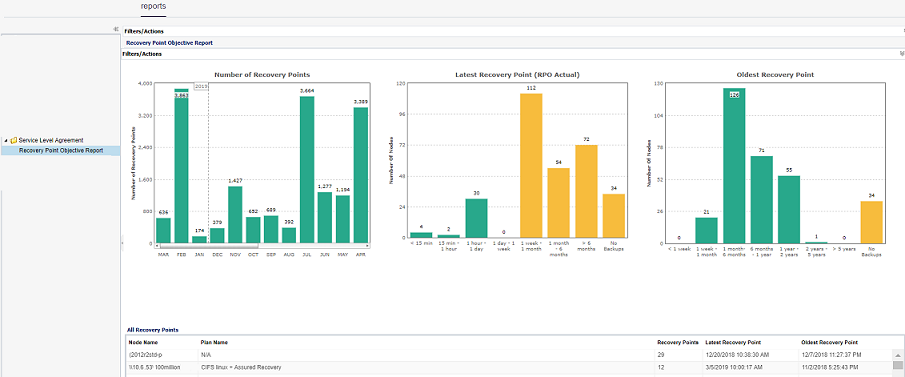The width and height of the screenshot is (905, 377).
Task: Click the Plan Name column header
Action: tap(214, 342)
